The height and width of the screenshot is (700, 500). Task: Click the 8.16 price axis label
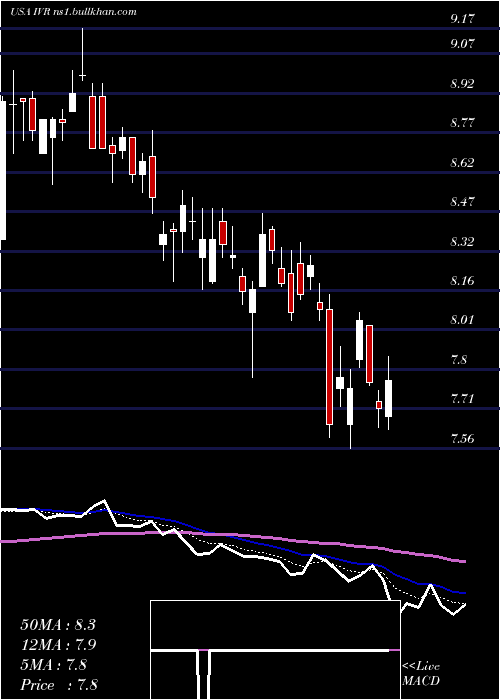[x=462, y=281]
